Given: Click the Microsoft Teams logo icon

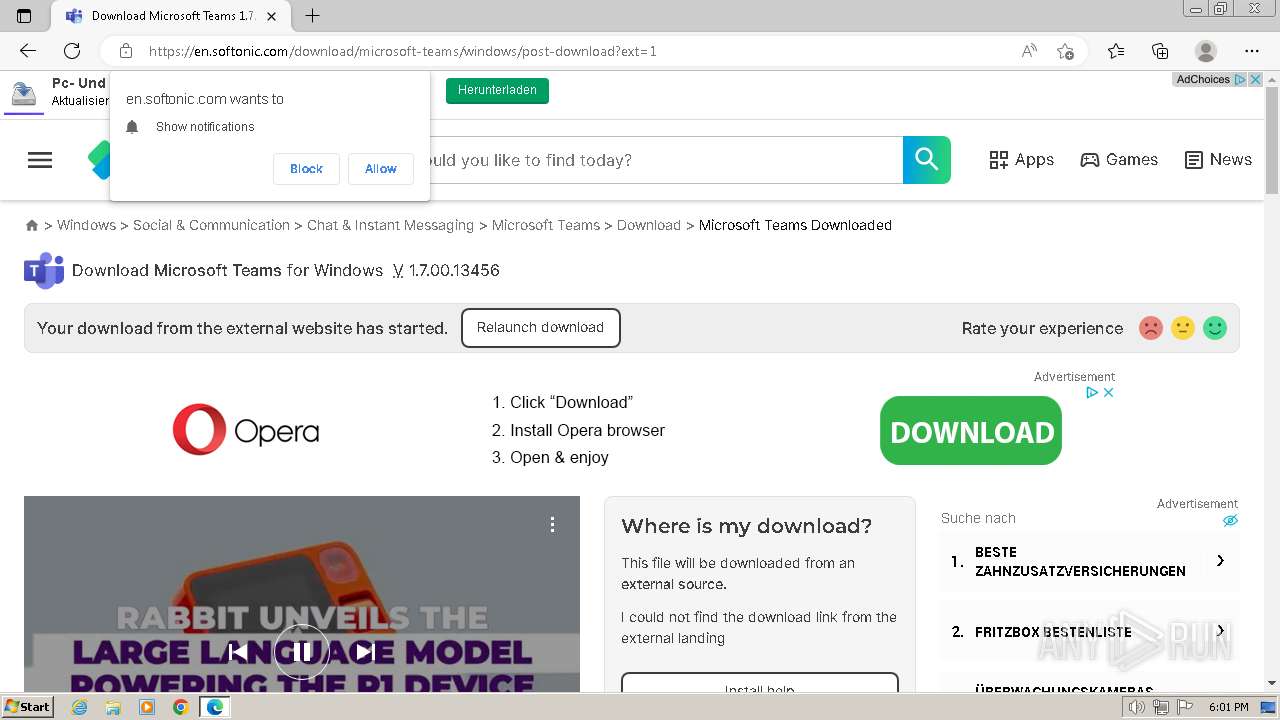Looking at the screenshot, I should [44, 270].
